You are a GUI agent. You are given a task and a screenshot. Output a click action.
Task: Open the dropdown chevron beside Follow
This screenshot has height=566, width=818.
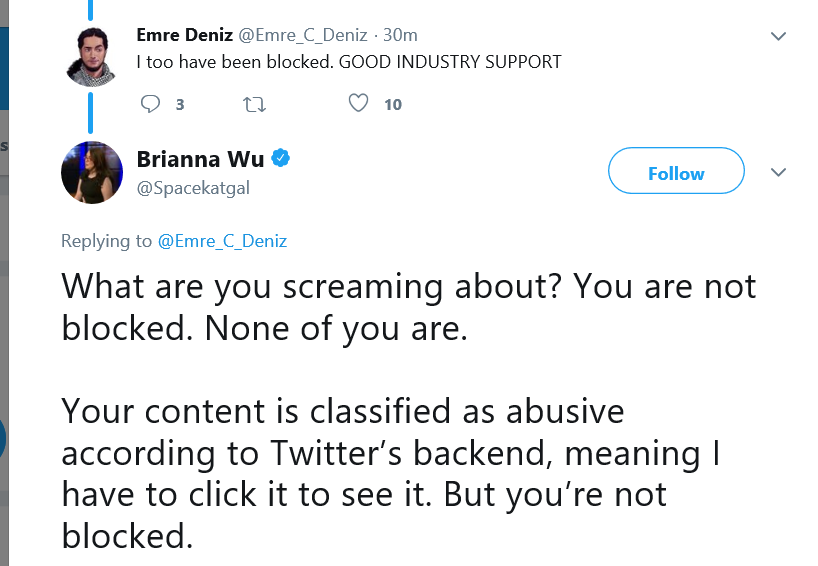pyautogui.click(x=778, y=172)
